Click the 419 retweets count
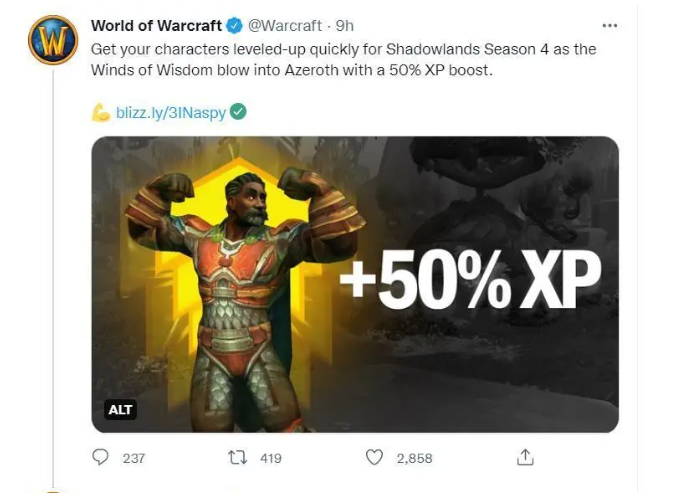The height and width of the screenshot is (493, 694). (x=271, y=458)
